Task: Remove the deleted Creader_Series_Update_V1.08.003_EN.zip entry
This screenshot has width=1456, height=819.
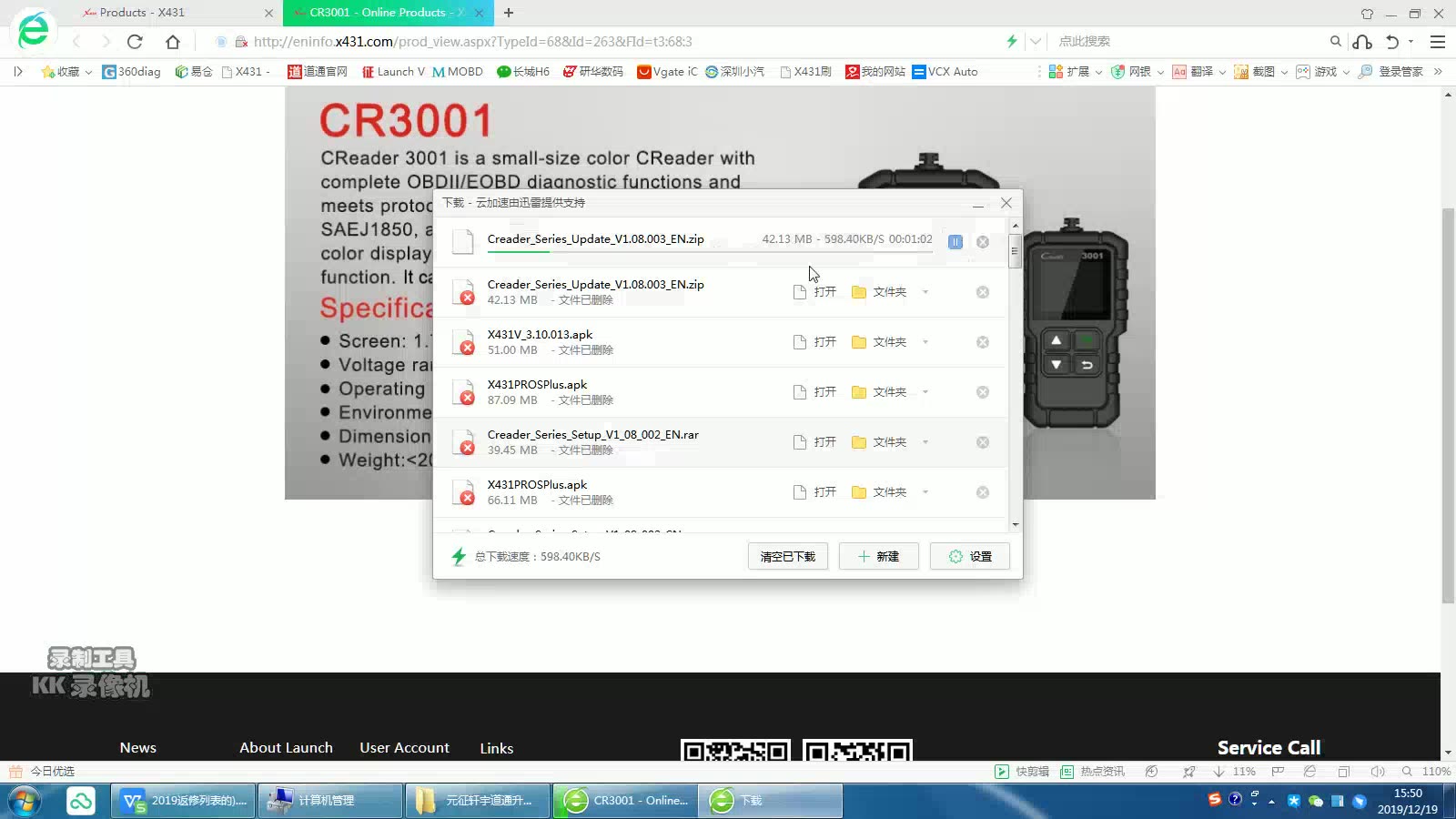Action: click(x=983, y=292)
